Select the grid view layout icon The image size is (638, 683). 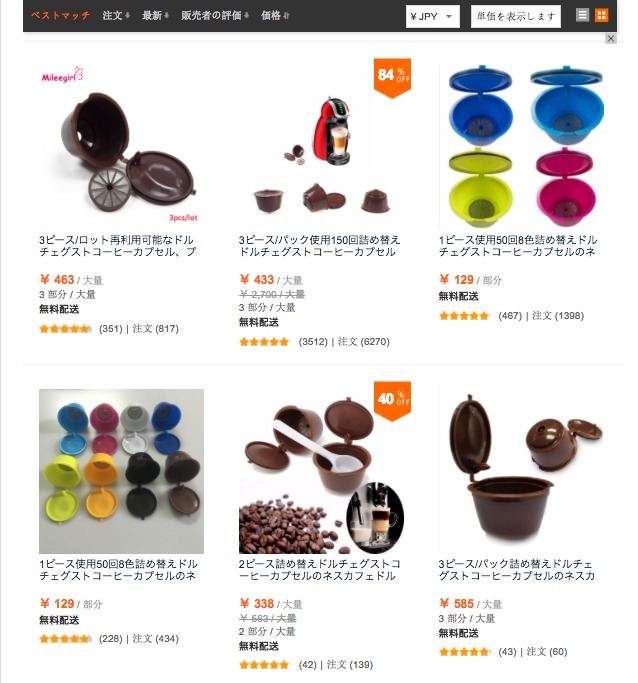coord(601,15)
